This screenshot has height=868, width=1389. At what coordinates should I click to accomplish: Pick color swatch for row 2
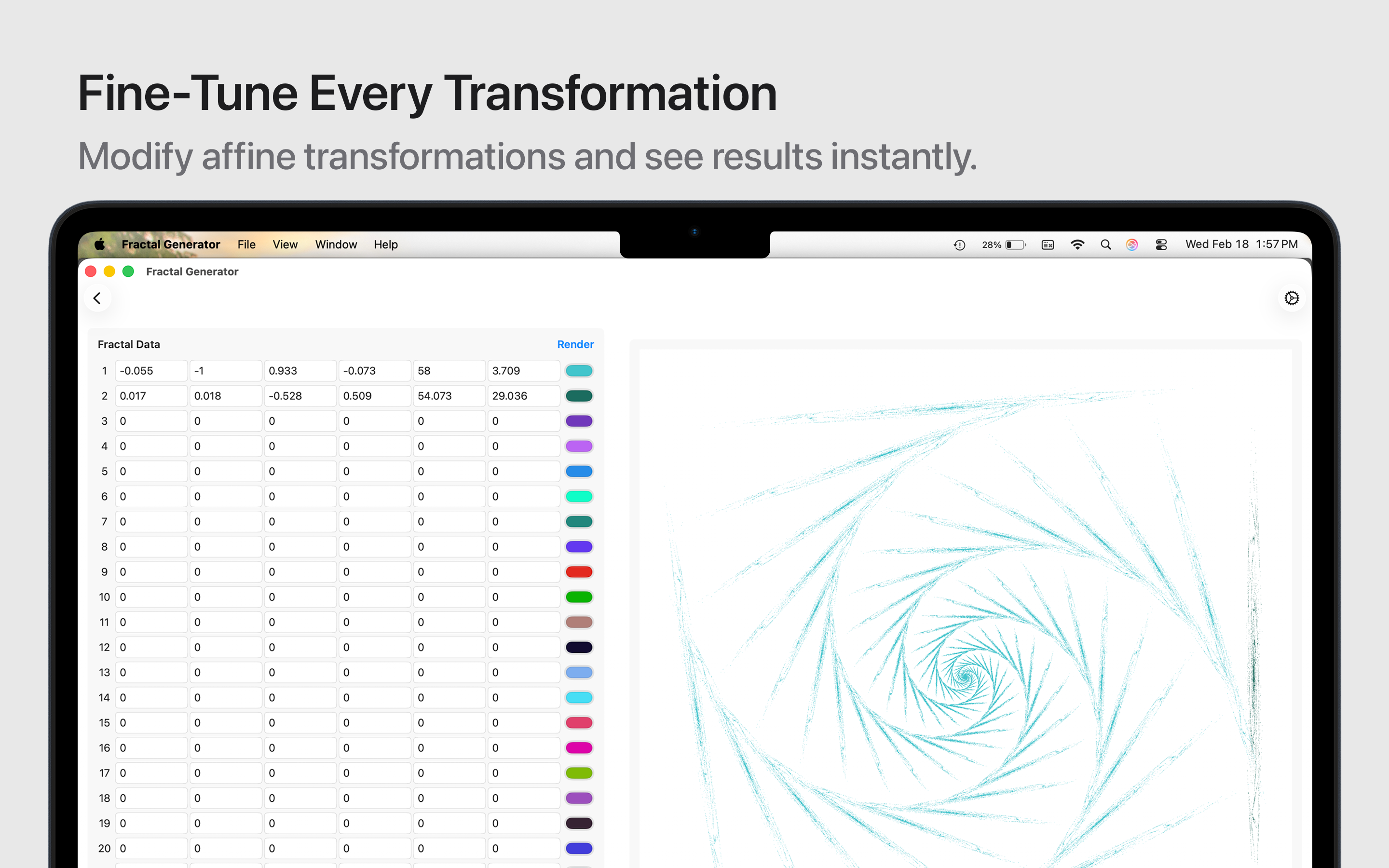pos(579,396)
